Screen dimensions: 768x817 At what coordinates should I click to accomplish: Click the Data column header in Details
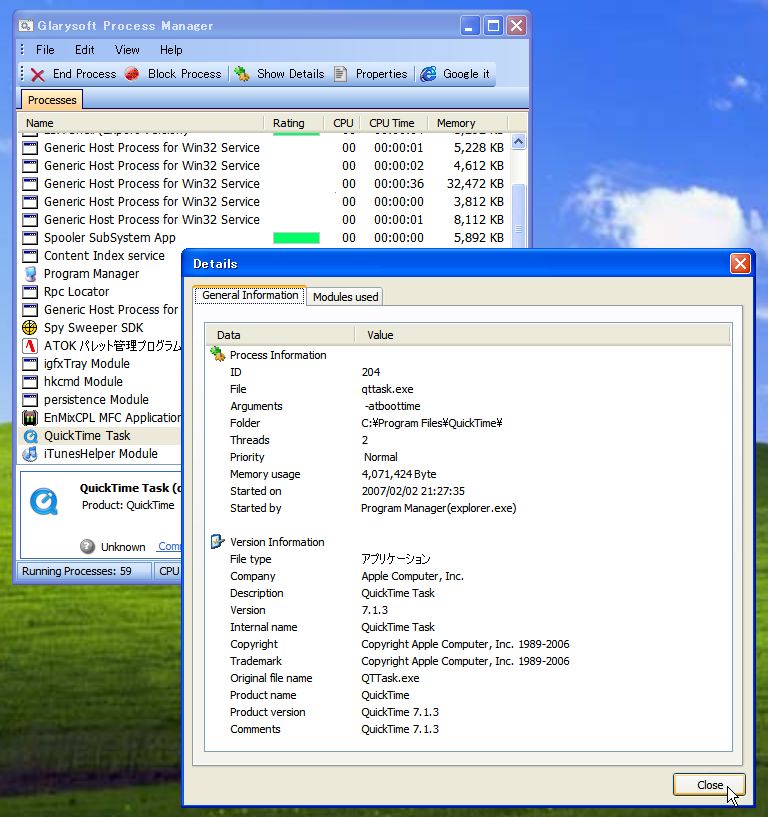280,335
